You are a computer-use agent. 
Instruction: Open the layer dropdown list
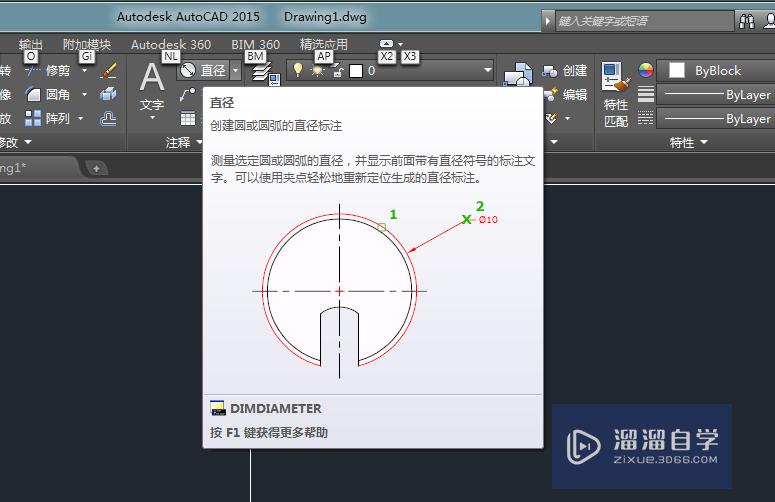click(487, 70)
